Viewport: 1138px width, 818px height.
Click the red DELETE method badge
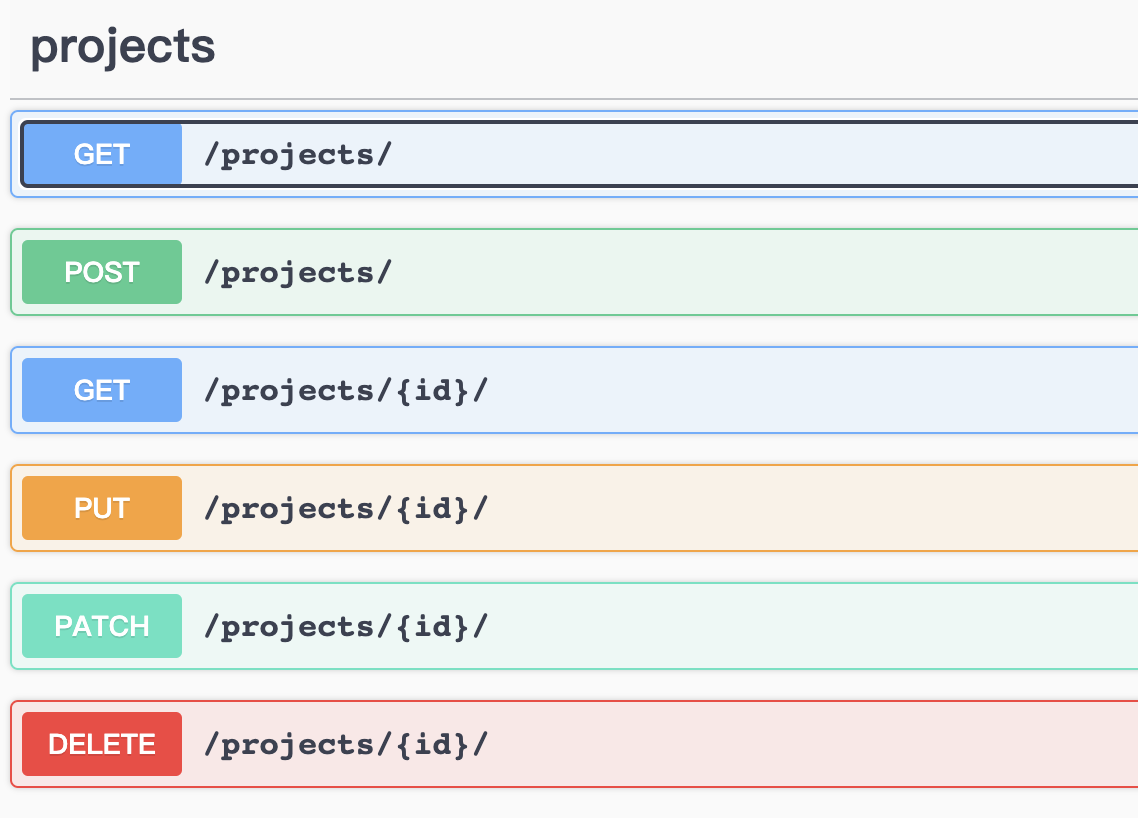[102, 744]
